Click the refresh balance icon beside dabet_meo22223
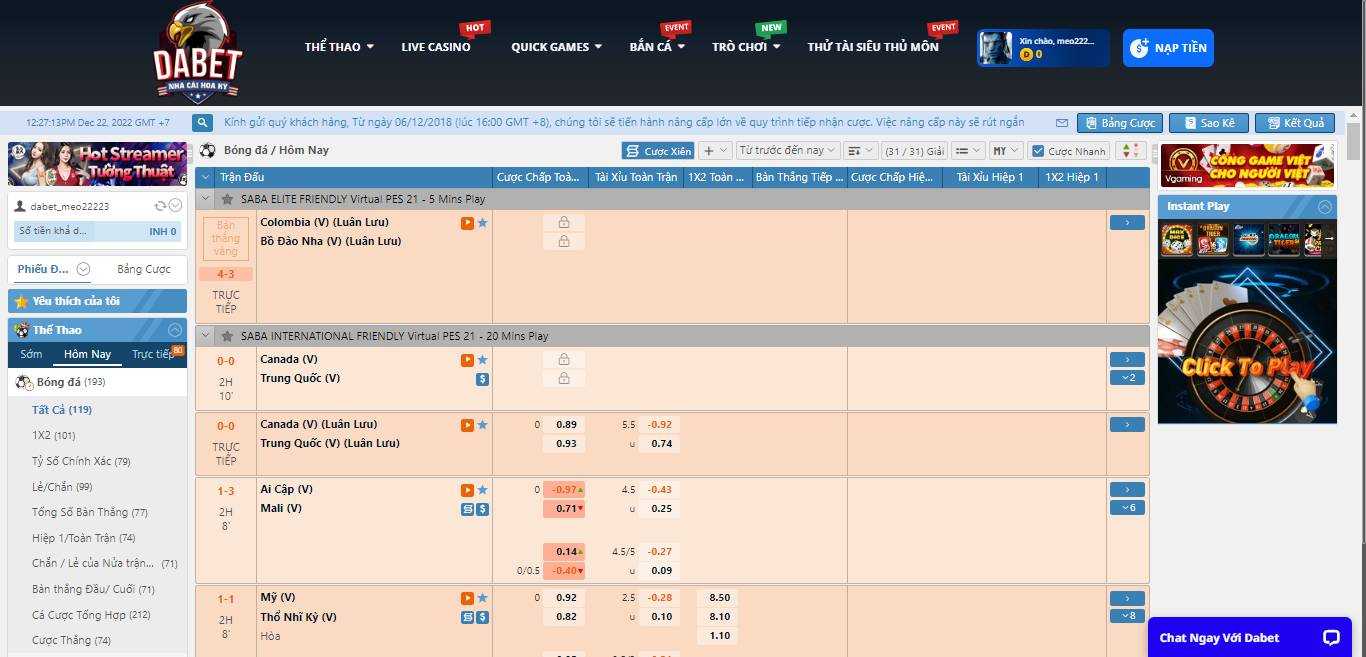1366x657 pixels. (160, 206)
